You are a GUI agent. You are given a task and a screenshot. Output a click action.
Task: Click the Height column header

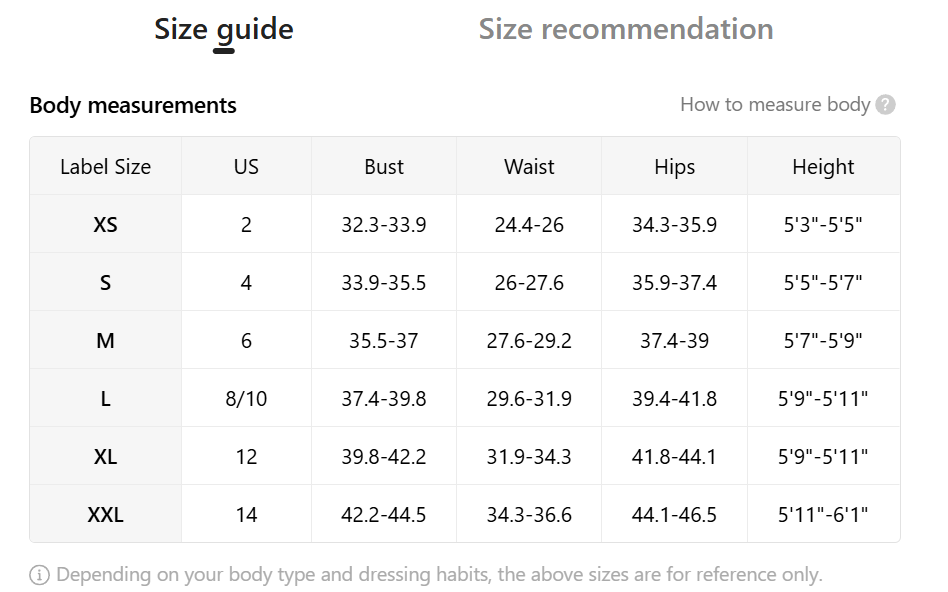[823, 167]
